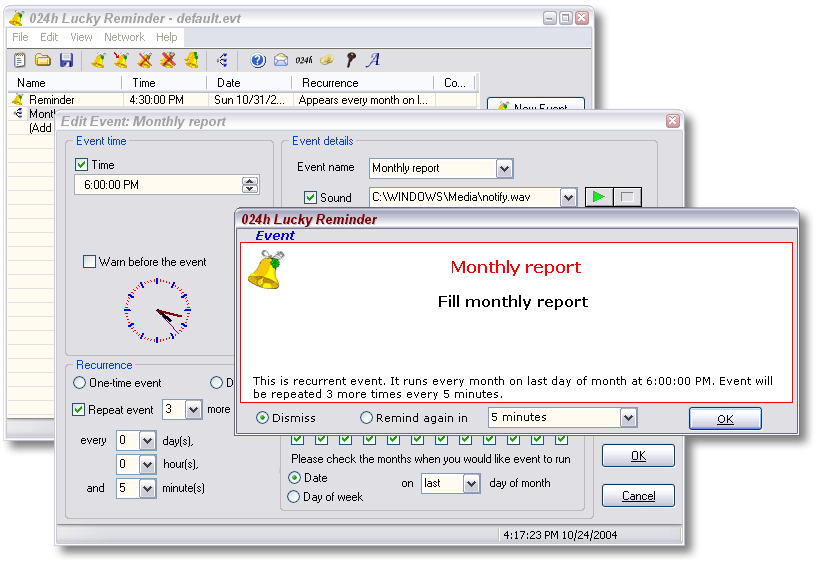Open the Edit menu

coord(49,37)
